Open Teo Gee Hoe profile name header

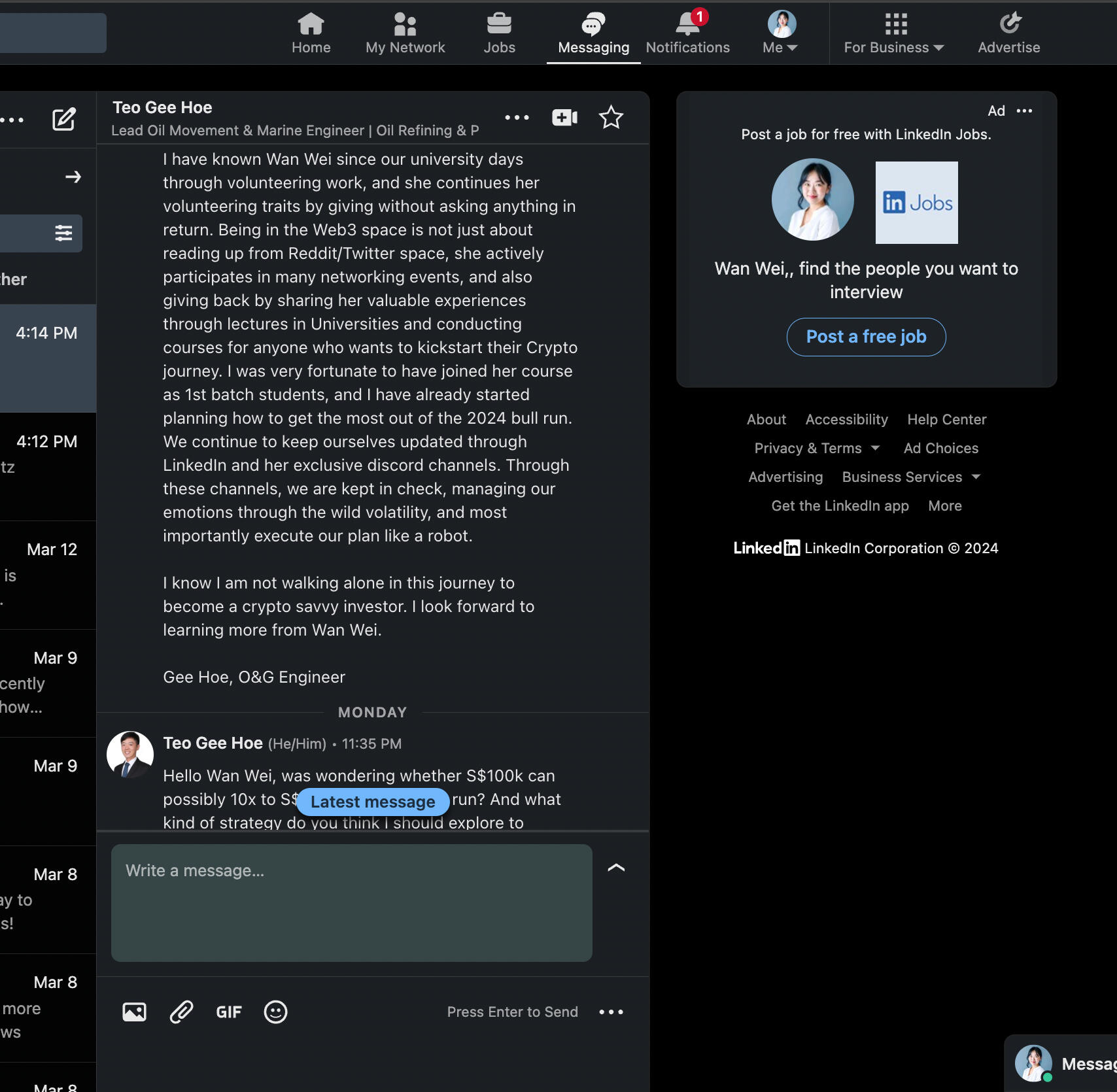162,108
